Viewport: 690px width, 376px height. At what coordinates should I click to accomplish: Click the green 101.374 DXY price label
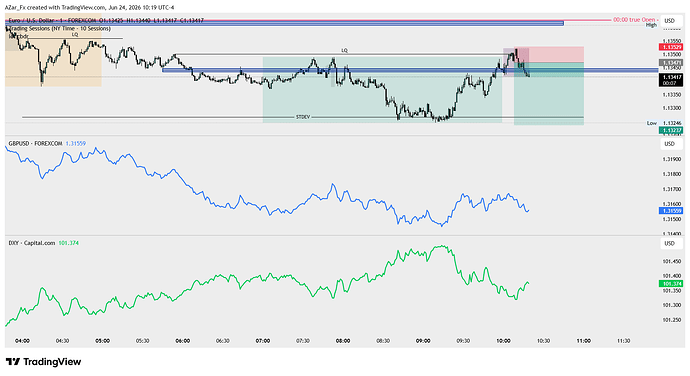point(670,284)
